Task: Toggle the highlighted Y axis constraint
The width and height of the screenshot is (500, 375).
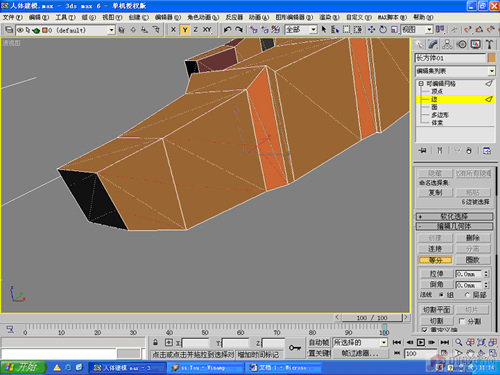Action: (185, 30)
